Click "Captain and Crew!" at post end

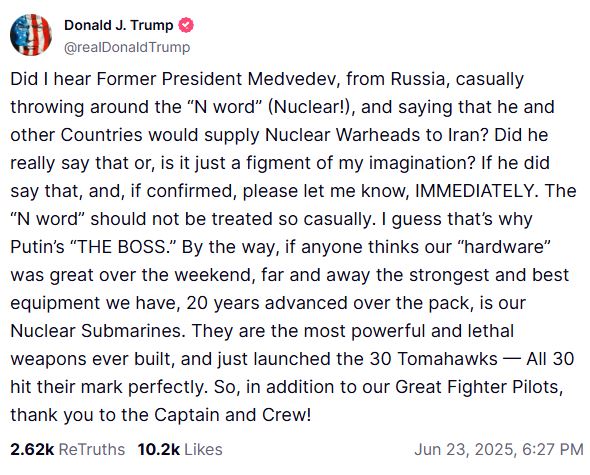click(233, 415)
